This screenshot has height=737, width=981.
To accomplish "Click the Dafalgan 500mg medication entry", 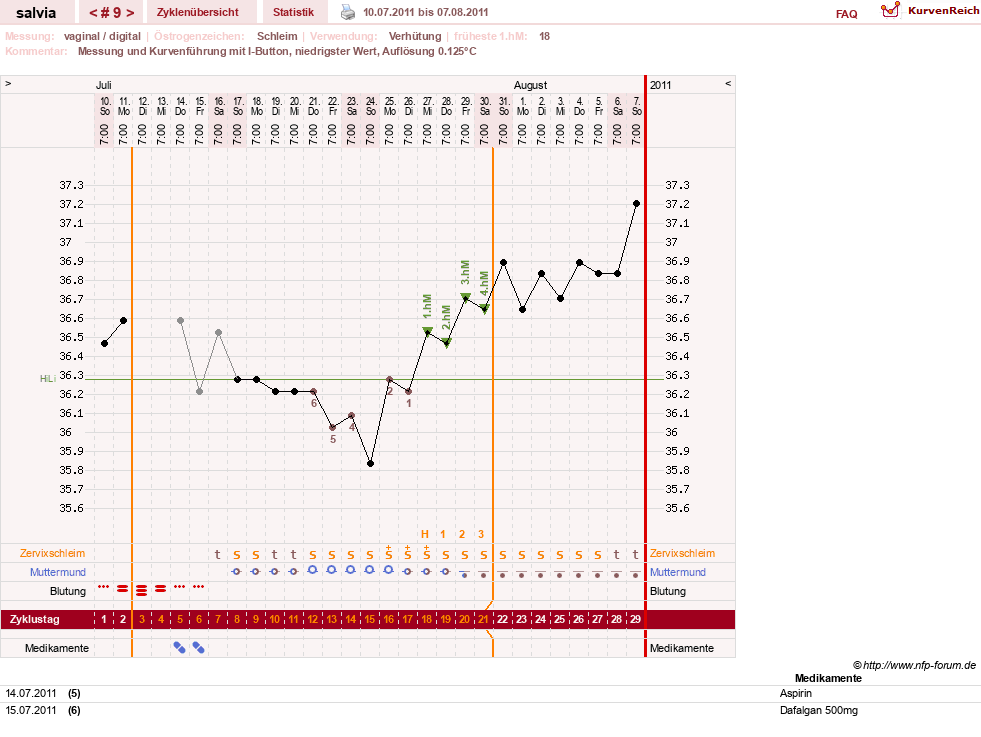I will [x=818, y=710].
